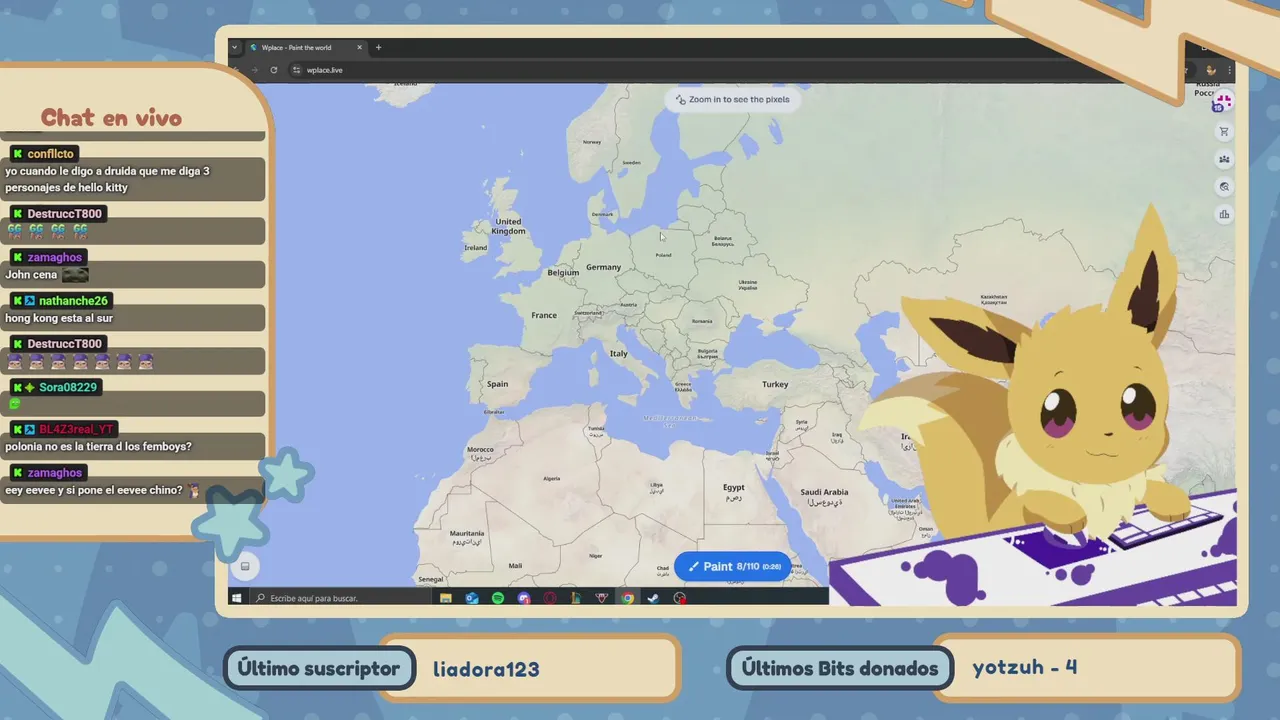The height and width of the screenshot is (720, 1280).
Task: Click the 'France' map label
Action: [x=544, y=315]
